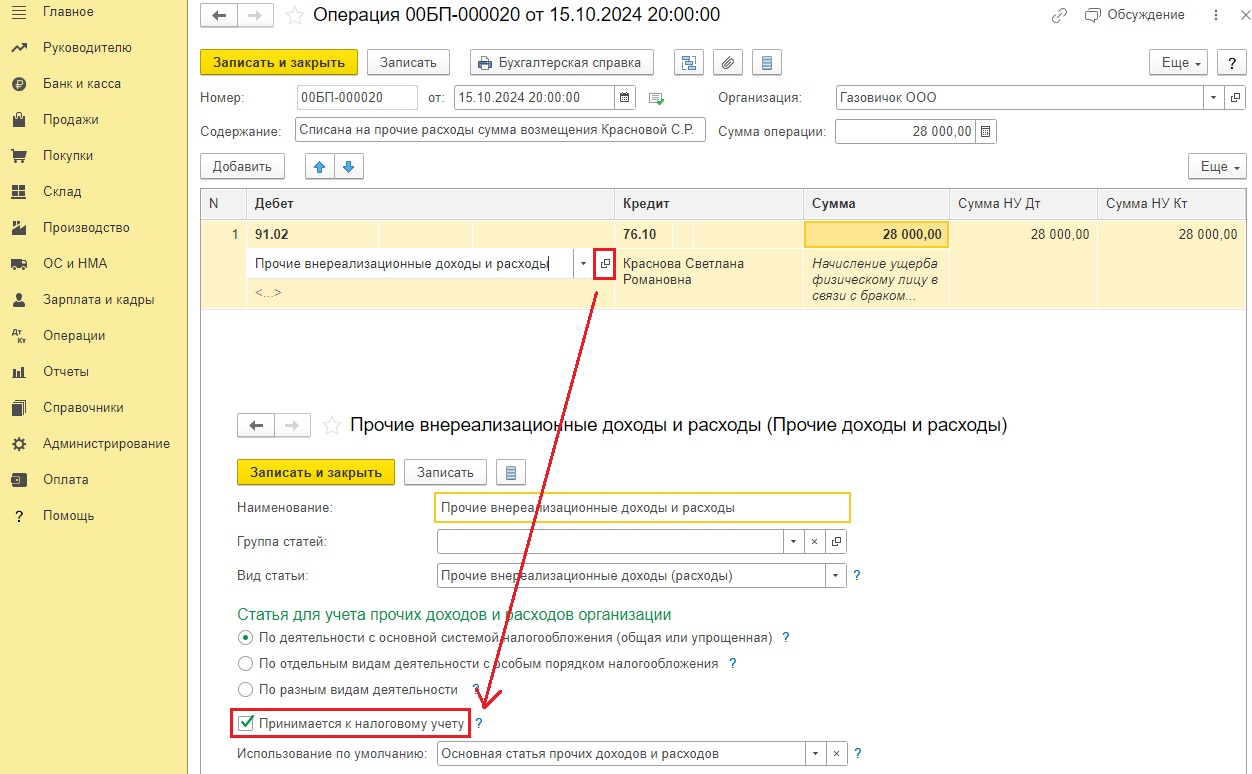Toggle Принимается к налоговому учету checkbox

point(246,722)
